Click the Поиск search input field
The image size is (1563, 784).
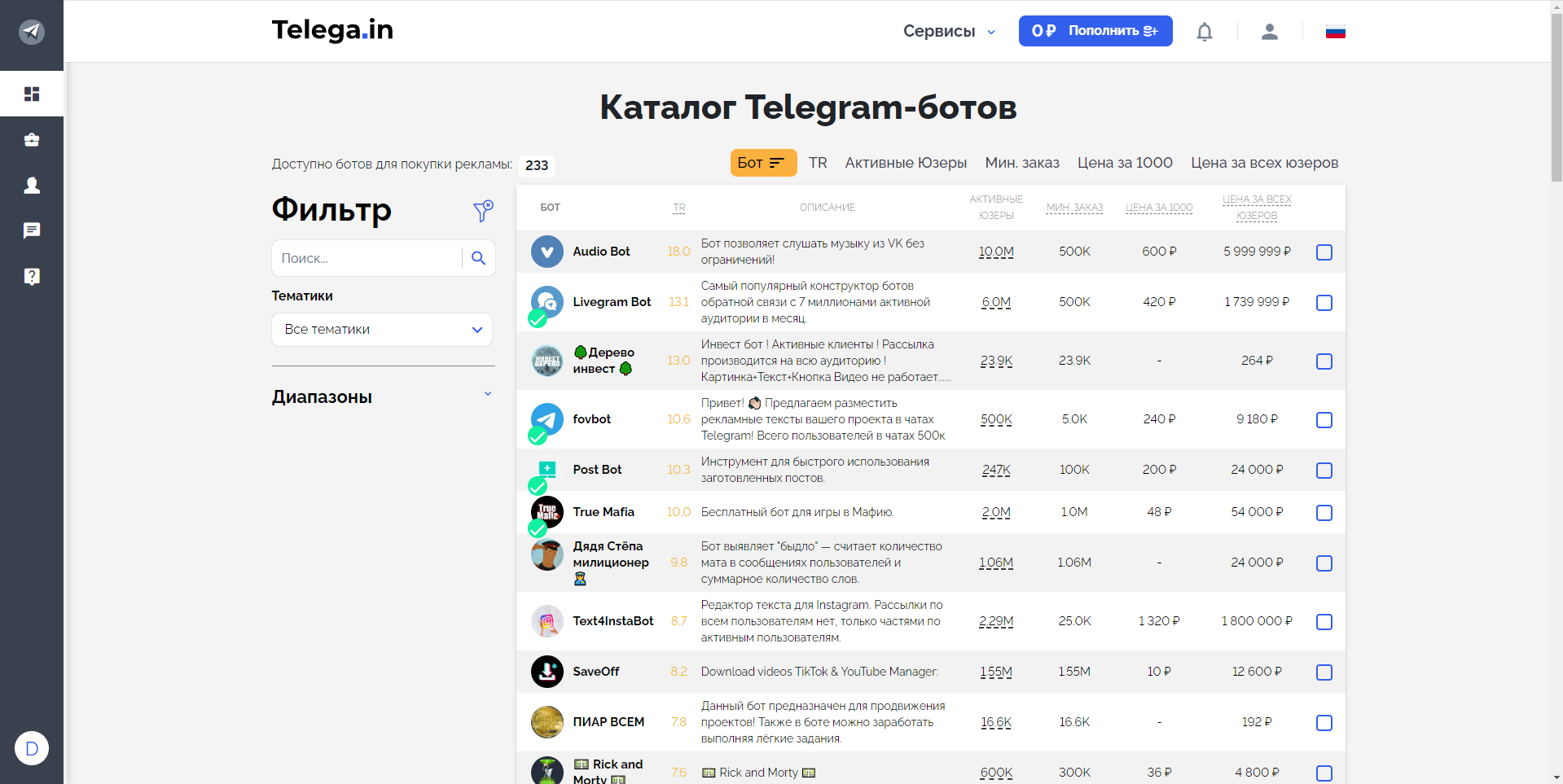(367, 258)
